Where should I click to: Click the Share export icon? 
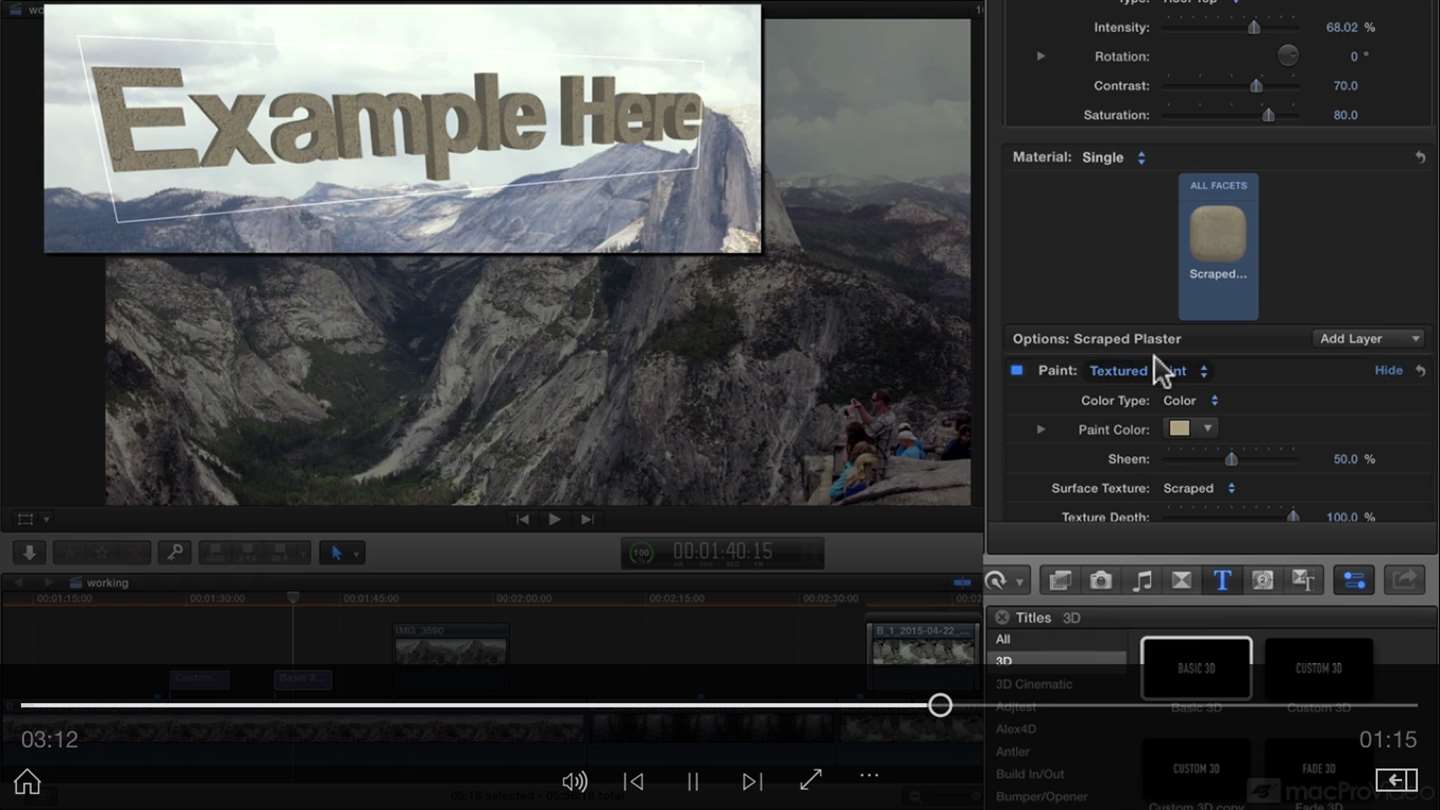point(1405,580)
